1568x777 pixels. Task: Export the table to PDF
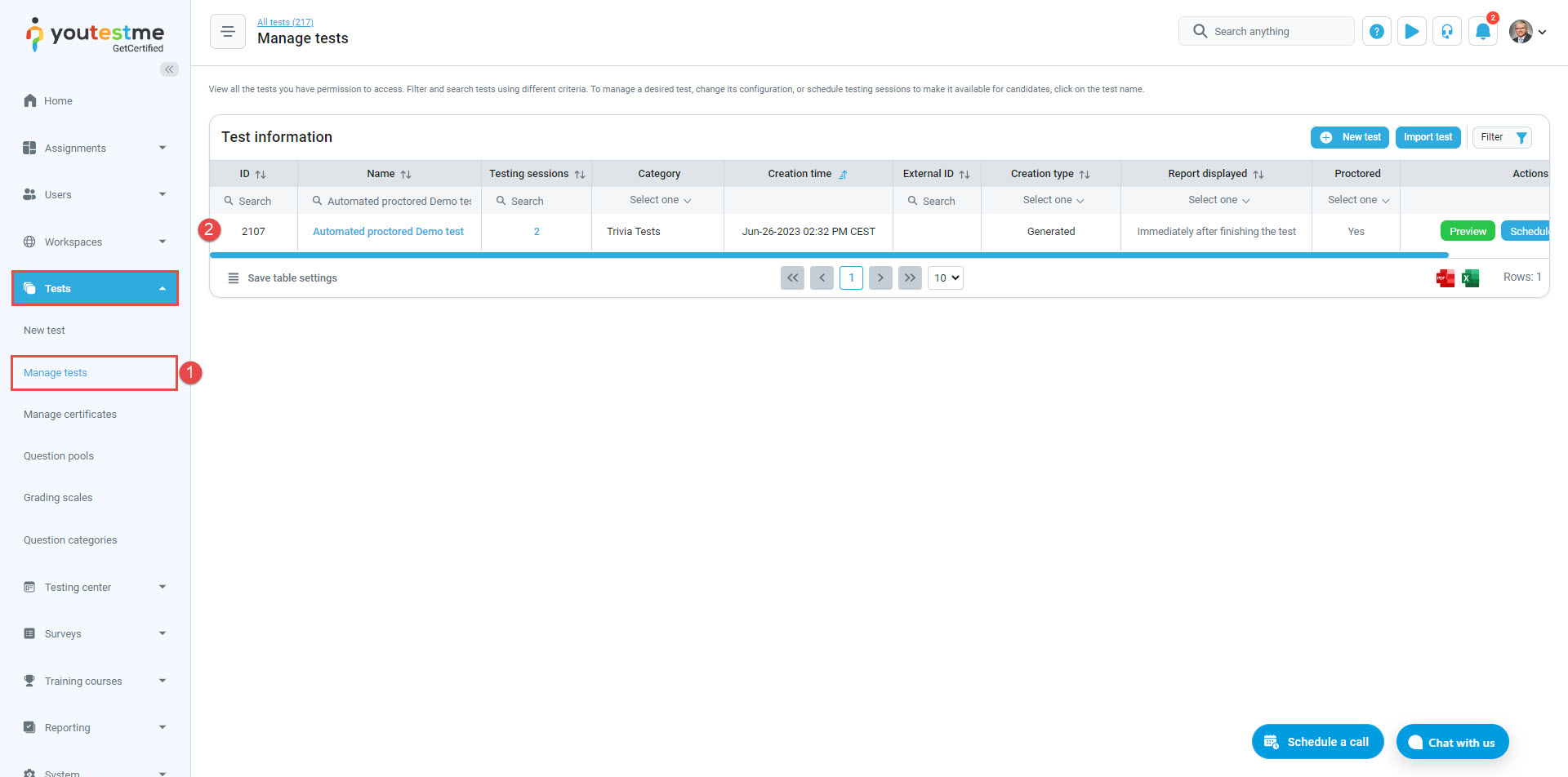point(1445,278)
